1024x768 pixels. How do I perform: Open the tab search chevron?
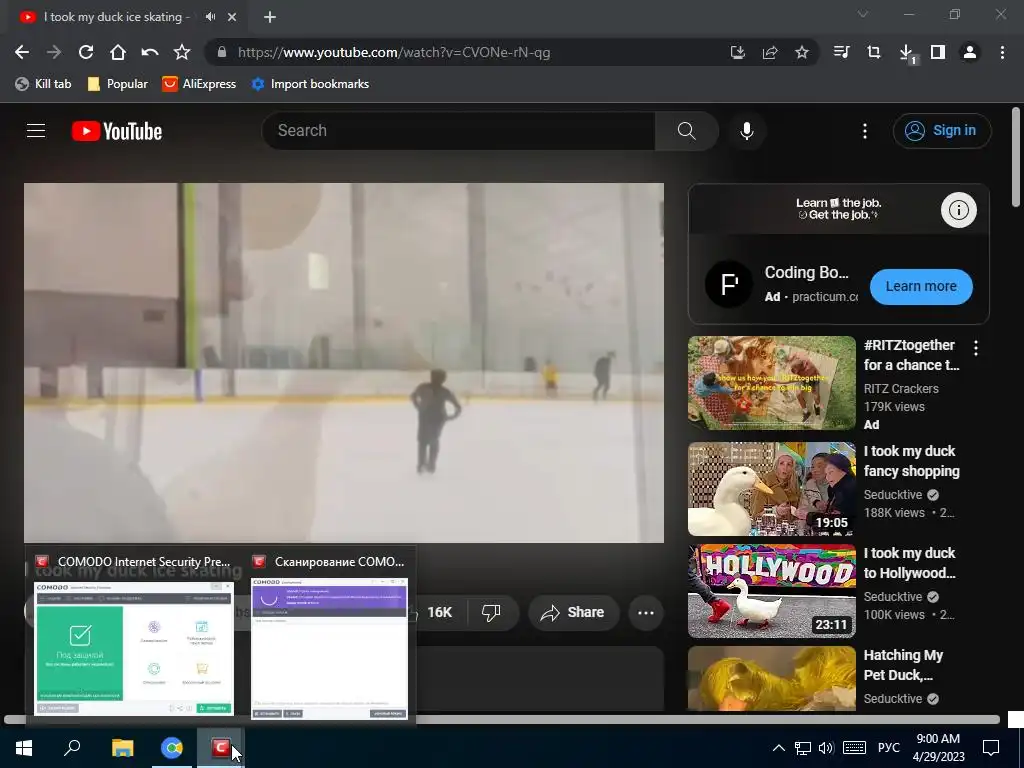tap(863, 14)
